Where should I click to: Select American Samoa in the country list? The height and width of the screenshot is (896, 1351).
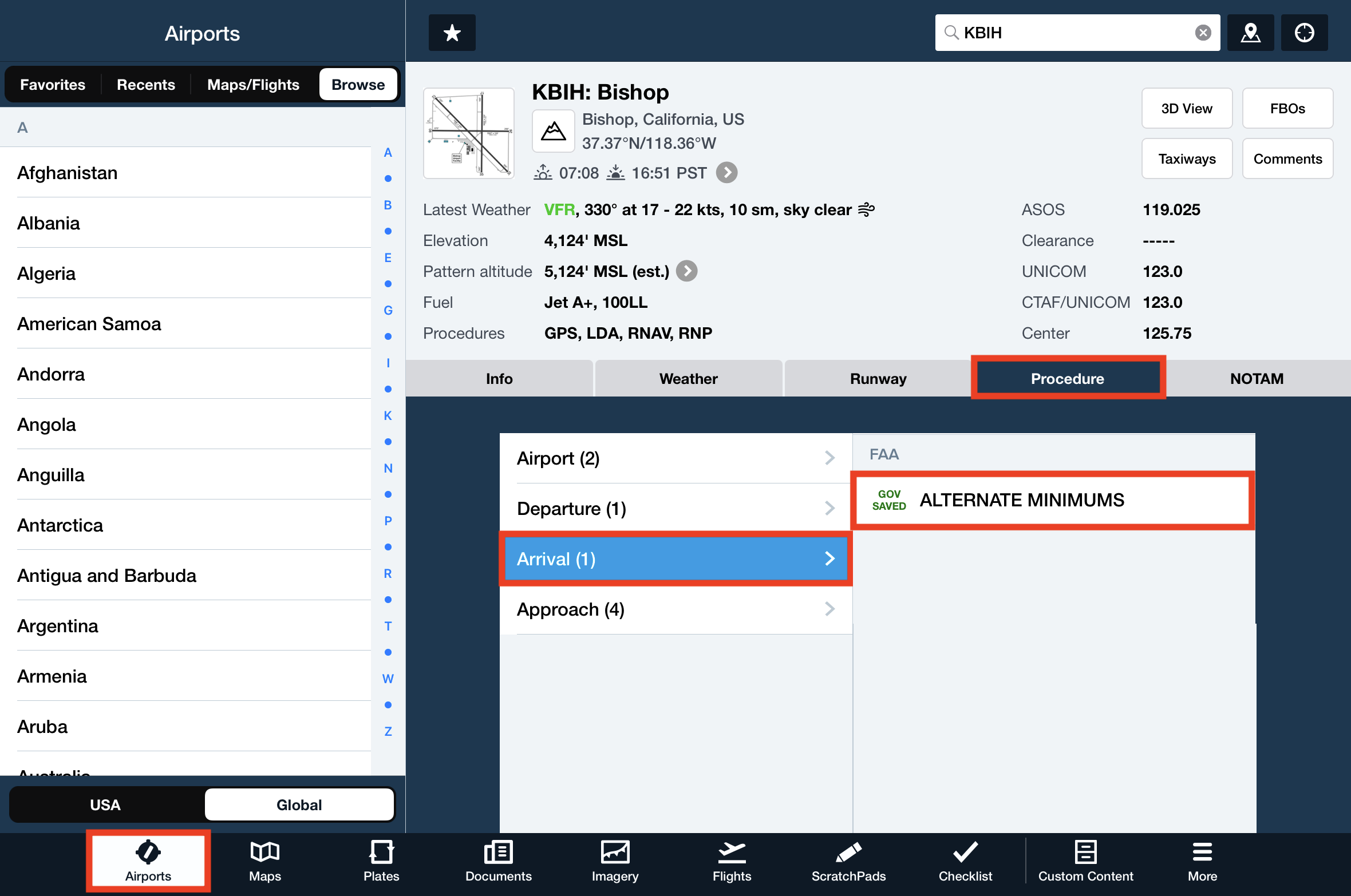(185, 324)
